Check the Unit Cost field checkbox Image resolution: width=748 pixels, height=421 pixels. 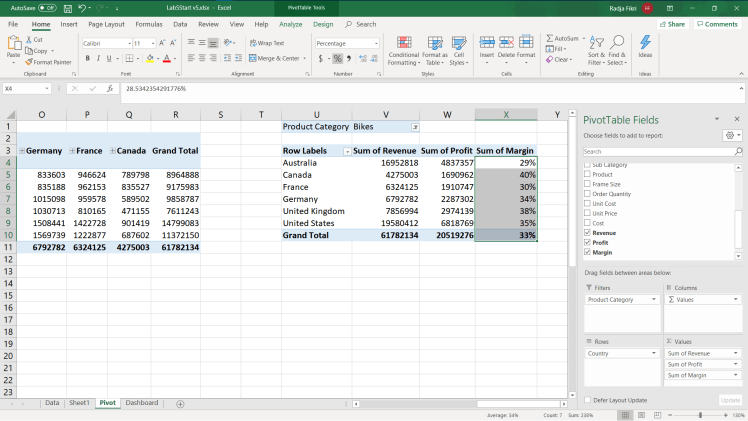coord(587,202)
